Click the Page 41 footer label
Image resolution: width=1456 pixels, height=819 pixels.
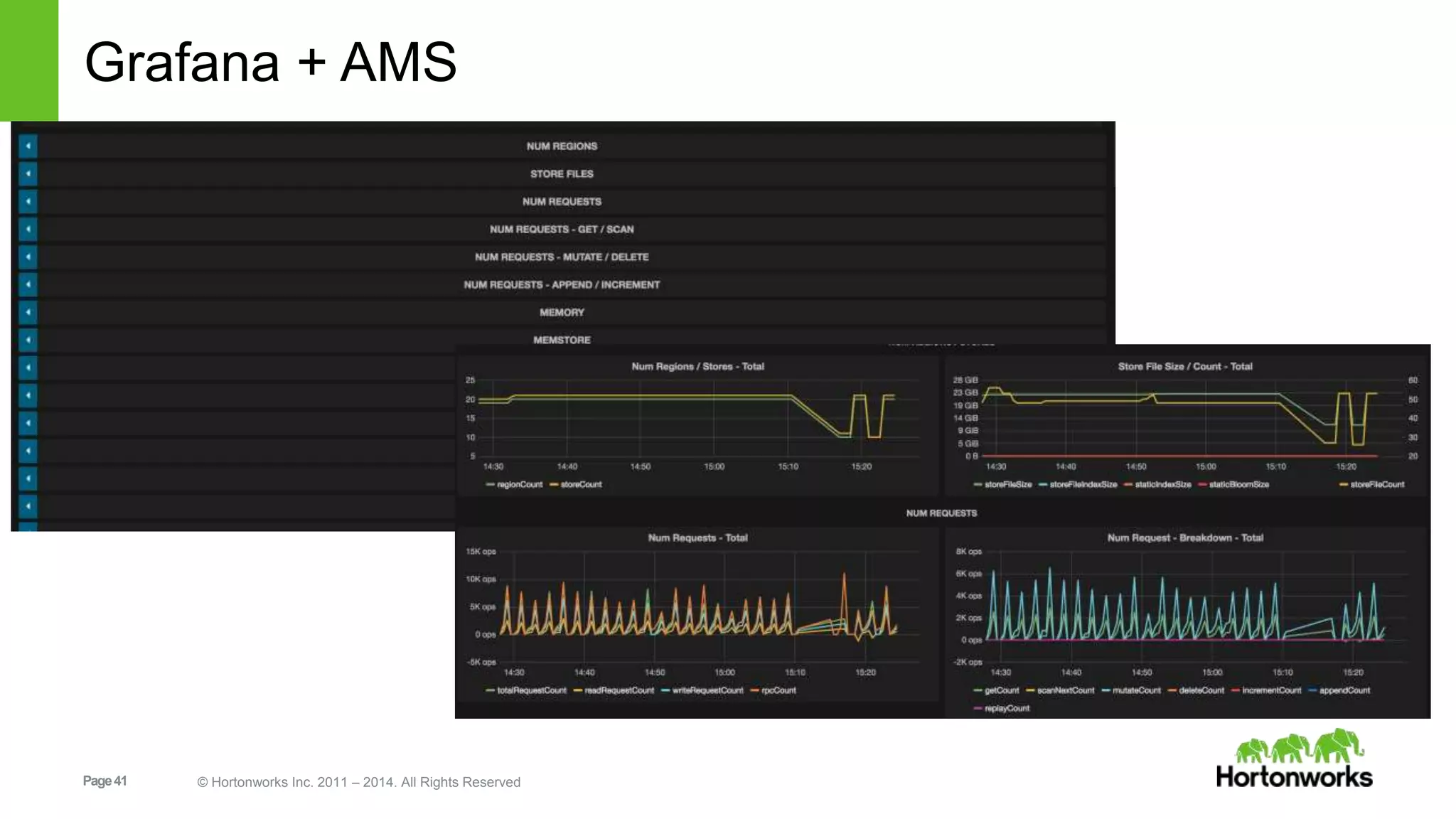(105, 781)
